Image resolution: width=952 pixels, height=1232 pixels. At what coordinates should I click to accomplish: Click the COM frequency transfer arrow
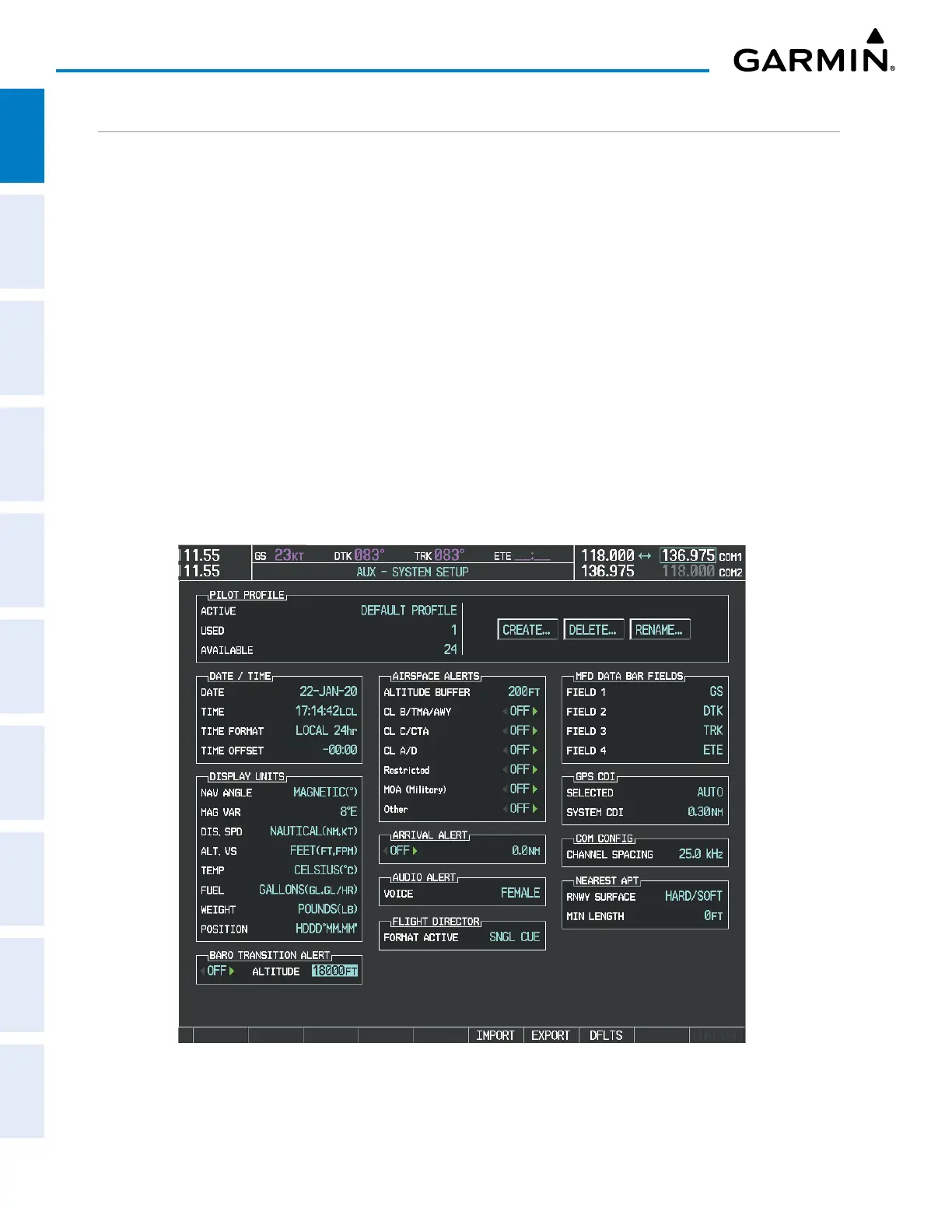(x=645, y=556)
